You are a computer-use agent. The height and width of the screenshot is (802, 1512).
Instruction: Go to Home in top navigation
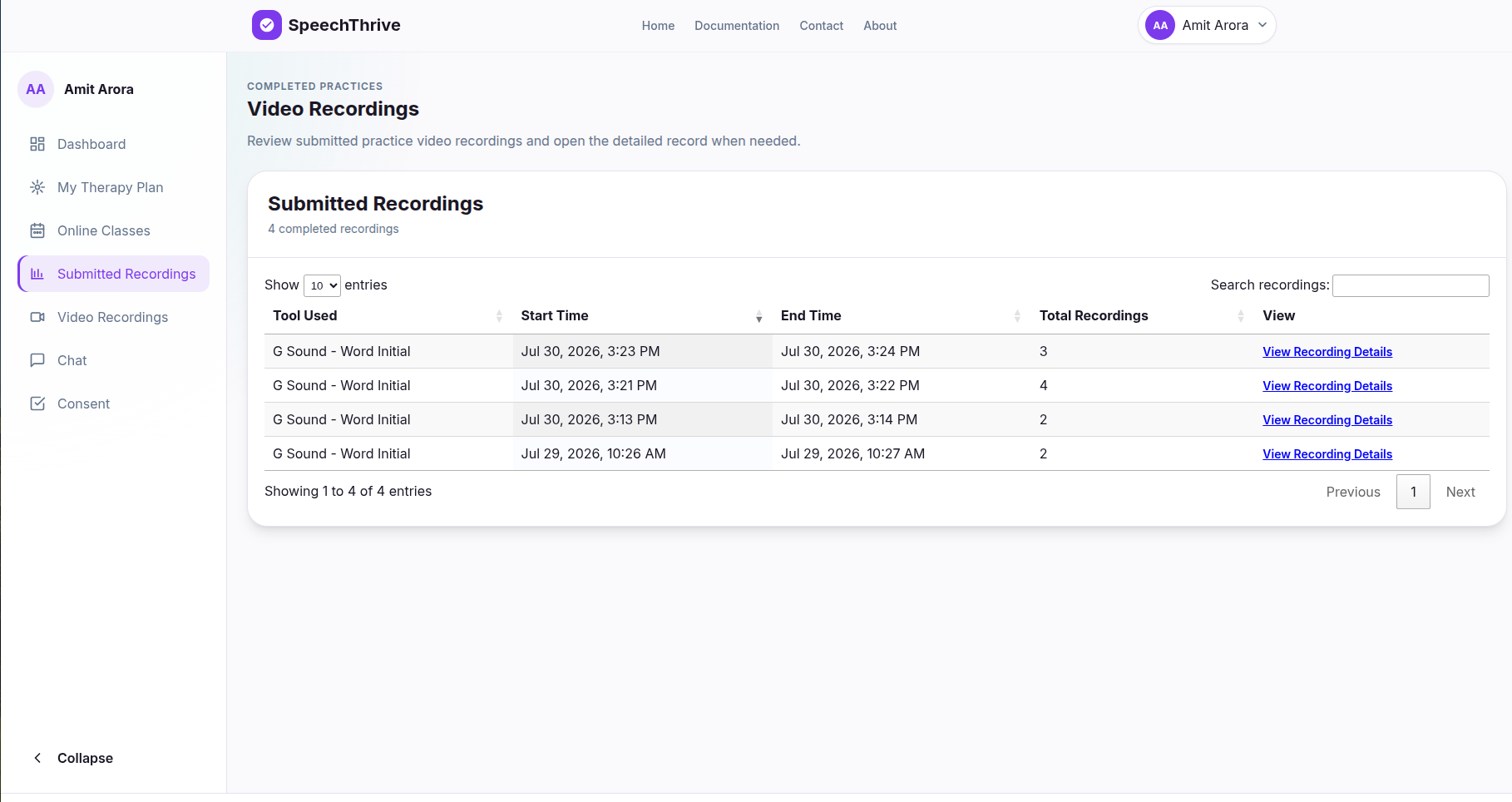(658, 26)
